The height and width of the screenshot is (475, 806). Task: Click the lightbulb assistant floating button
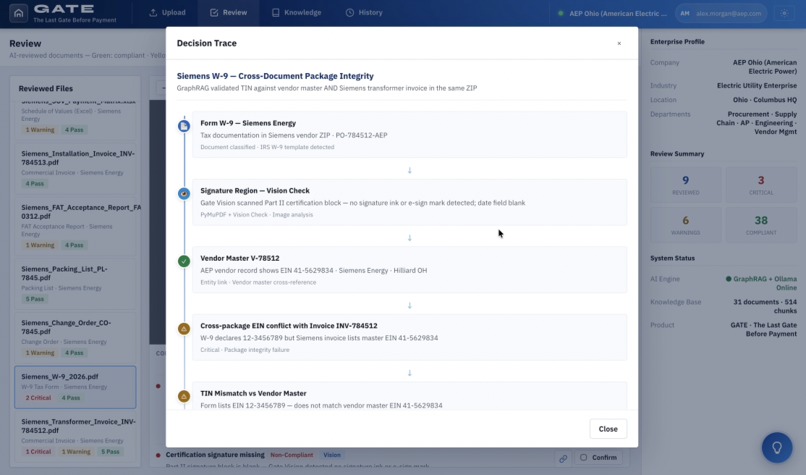click(x=777, y=447)
